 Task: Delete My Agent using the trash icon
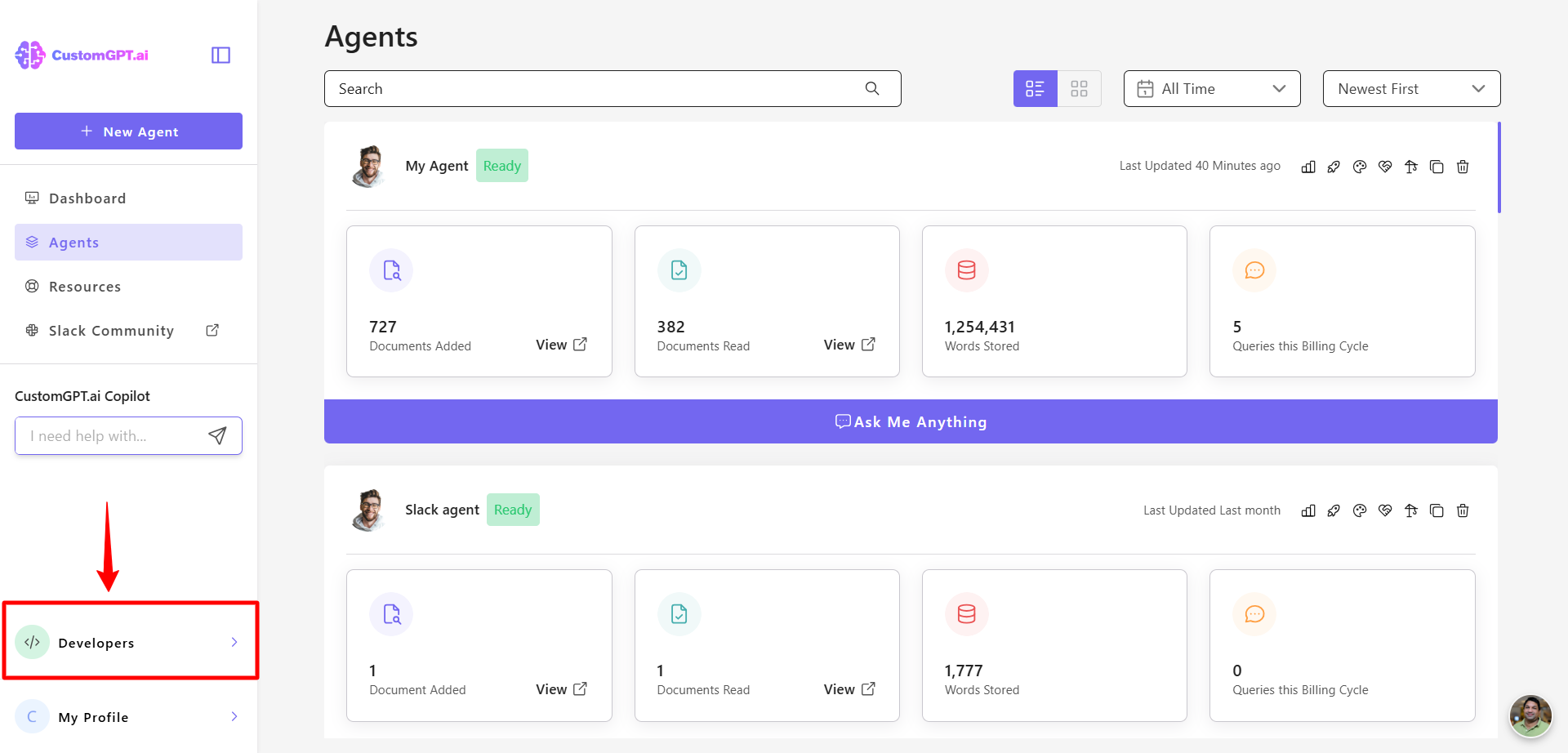[x=1463, y=167]
